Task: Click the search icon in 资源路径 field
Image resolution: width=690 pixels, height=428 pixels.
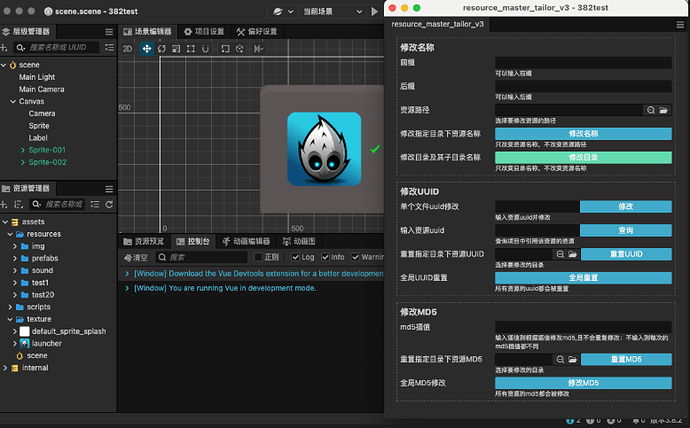Action: click(651, 110)
